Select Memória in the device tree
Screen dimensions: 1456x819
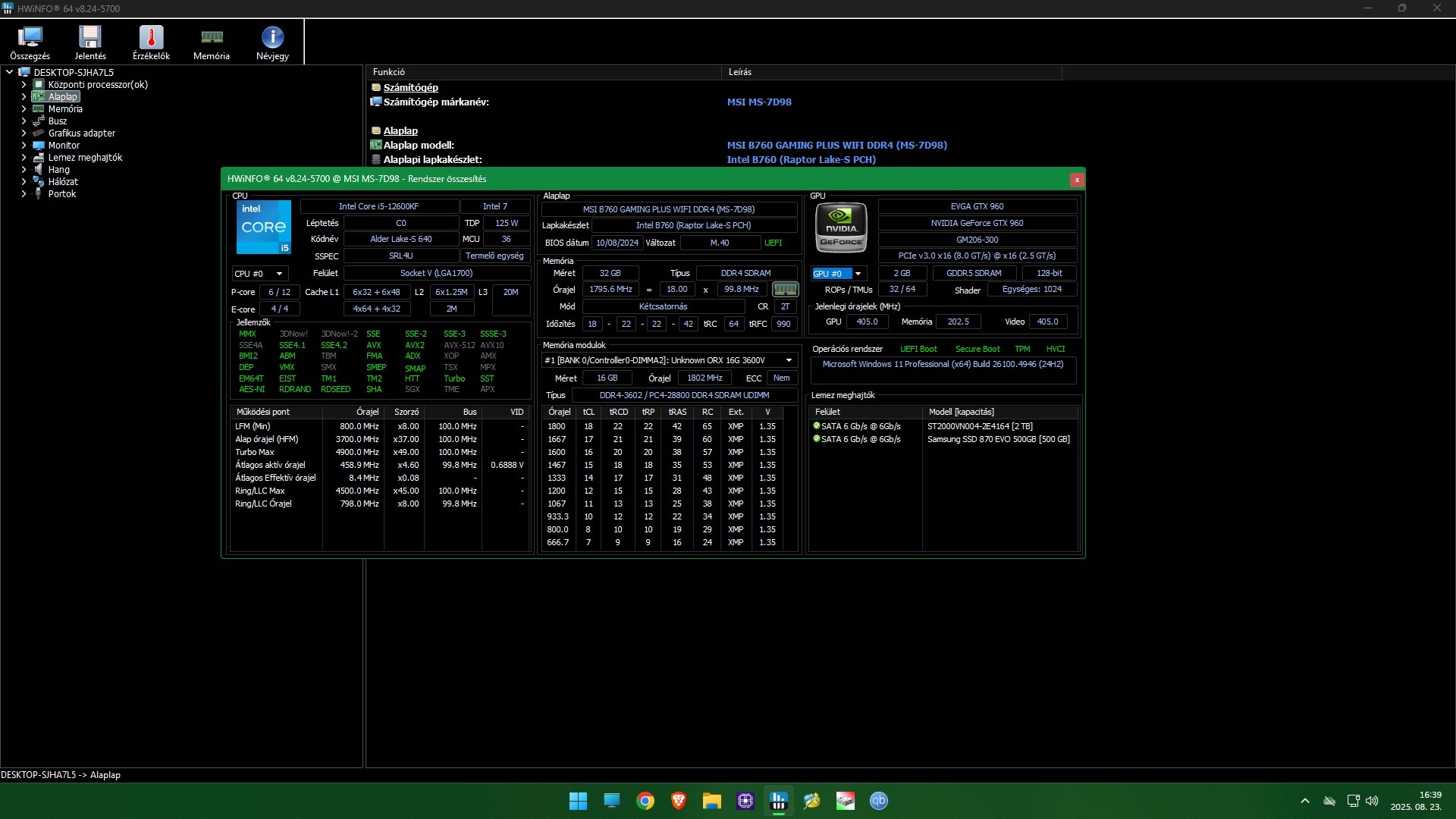click(x=65, y=109)
